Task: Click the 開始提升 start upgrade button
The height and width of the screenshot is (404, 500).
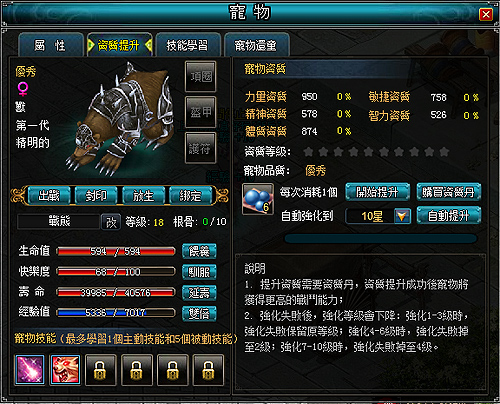Action: pos(377,192)
